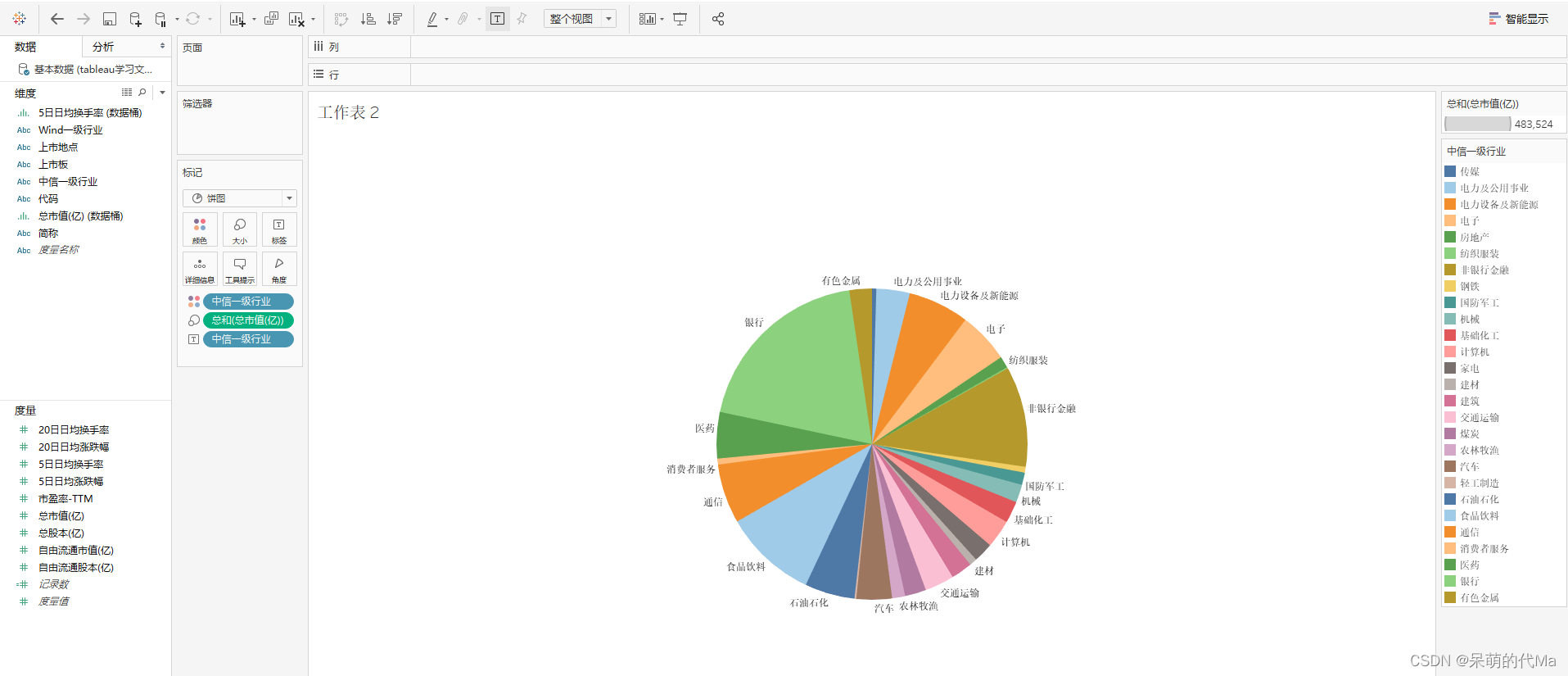Click the 详细信息 detail mark button
Screen dimensions: 1568x676
coord(200,269)
